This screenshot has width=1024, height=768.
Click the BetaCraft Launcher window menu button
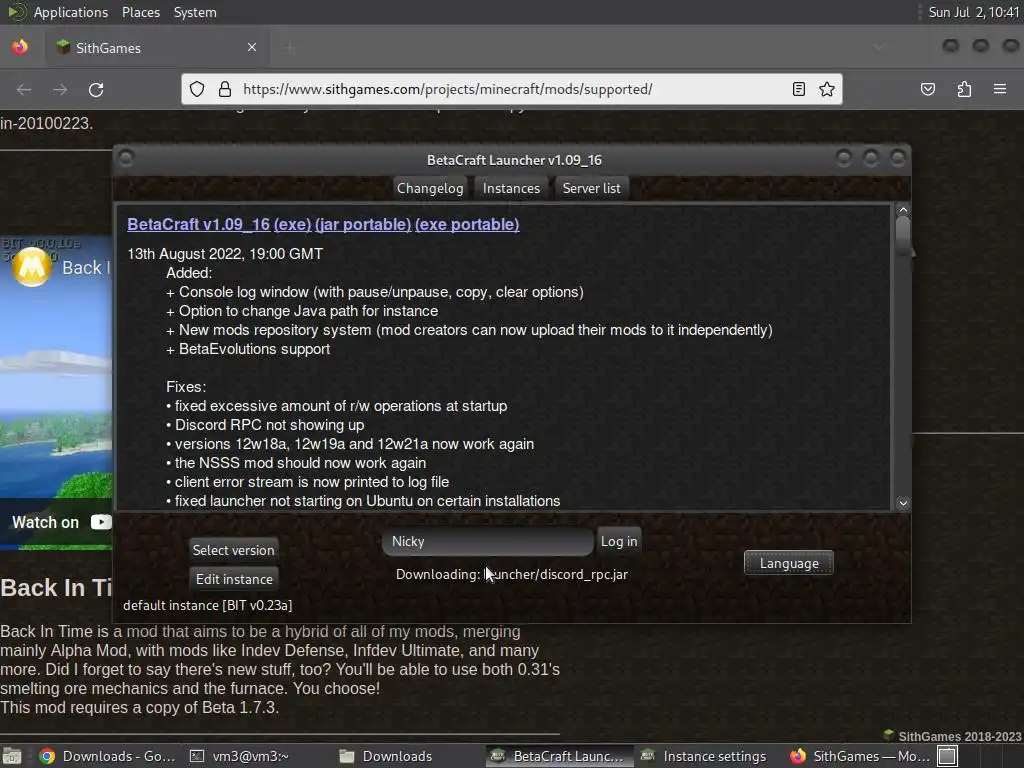click(126, 159)
